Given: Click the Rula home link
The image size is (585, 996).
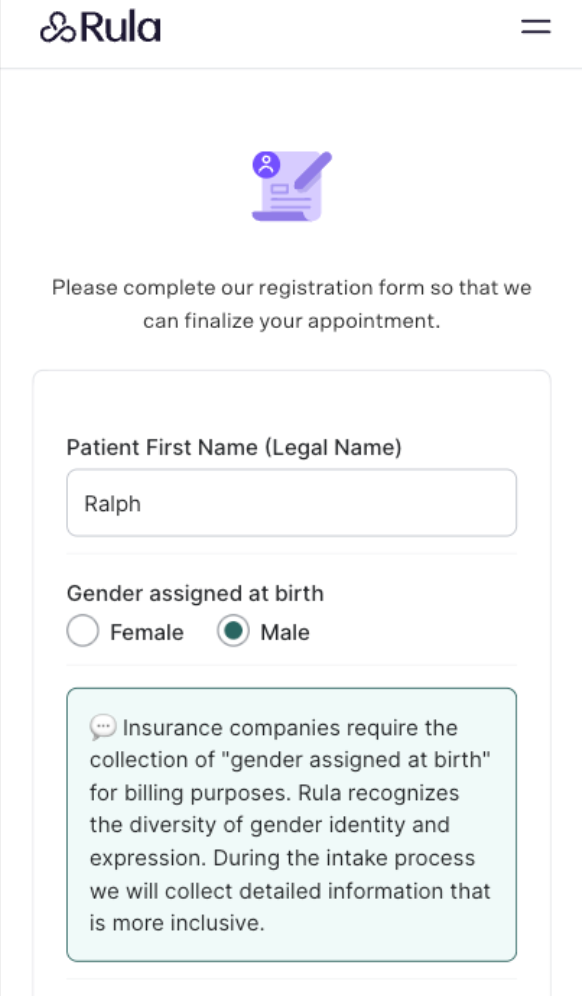Looking at the screenshot, I should [100, 26].
